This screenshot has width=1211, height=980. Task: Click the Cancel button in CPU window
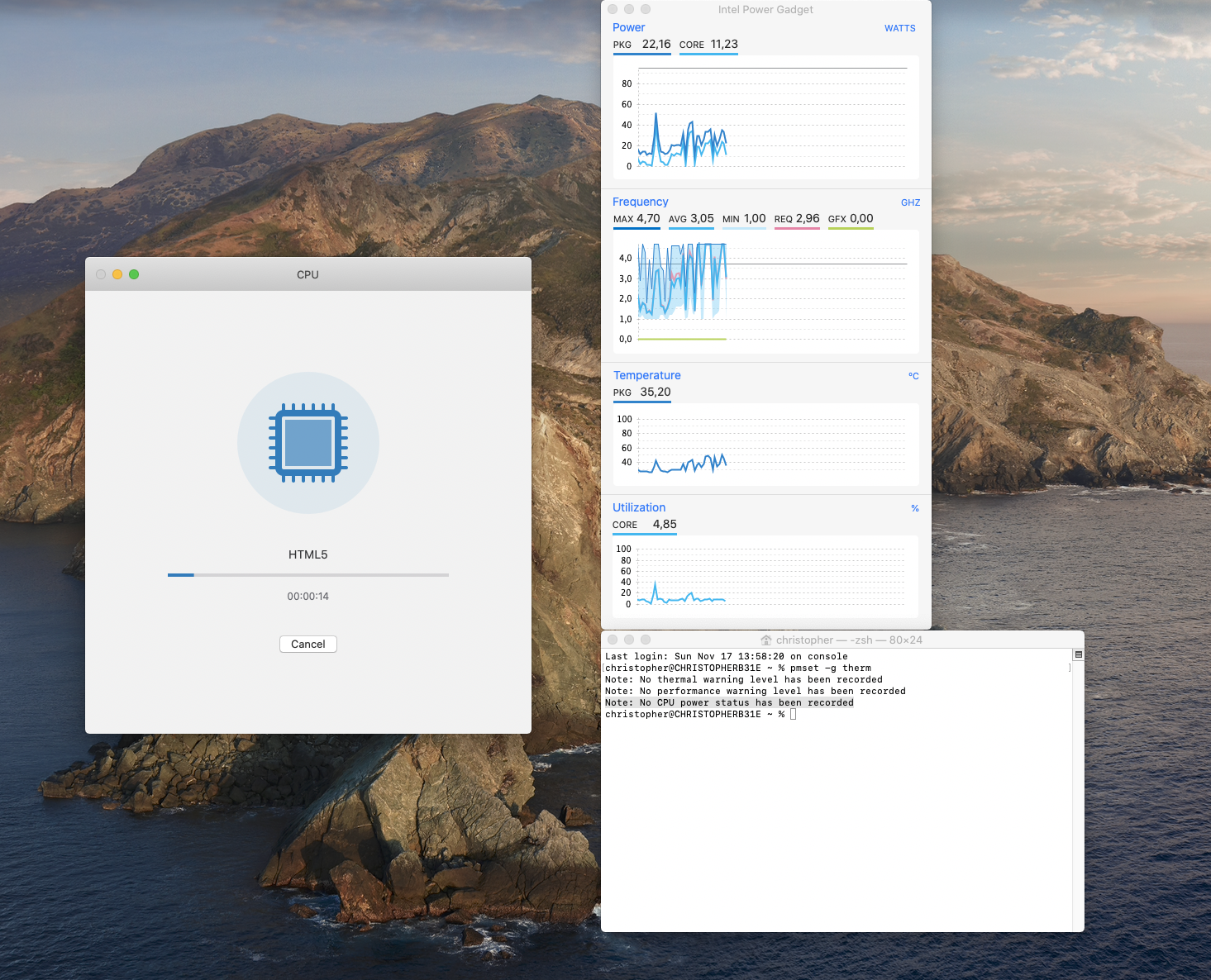pyautogui.click(x=308, y=644)
